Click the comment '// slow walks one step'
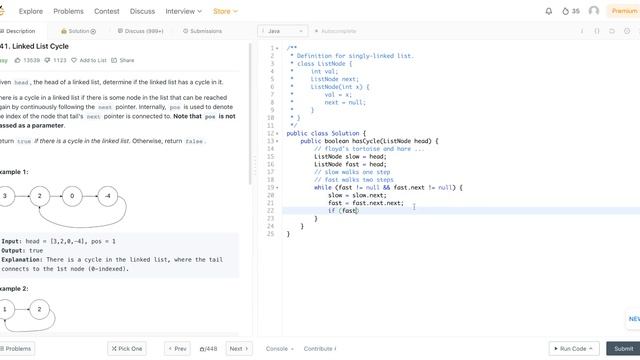The image size is (640, 360). [352, 172]
